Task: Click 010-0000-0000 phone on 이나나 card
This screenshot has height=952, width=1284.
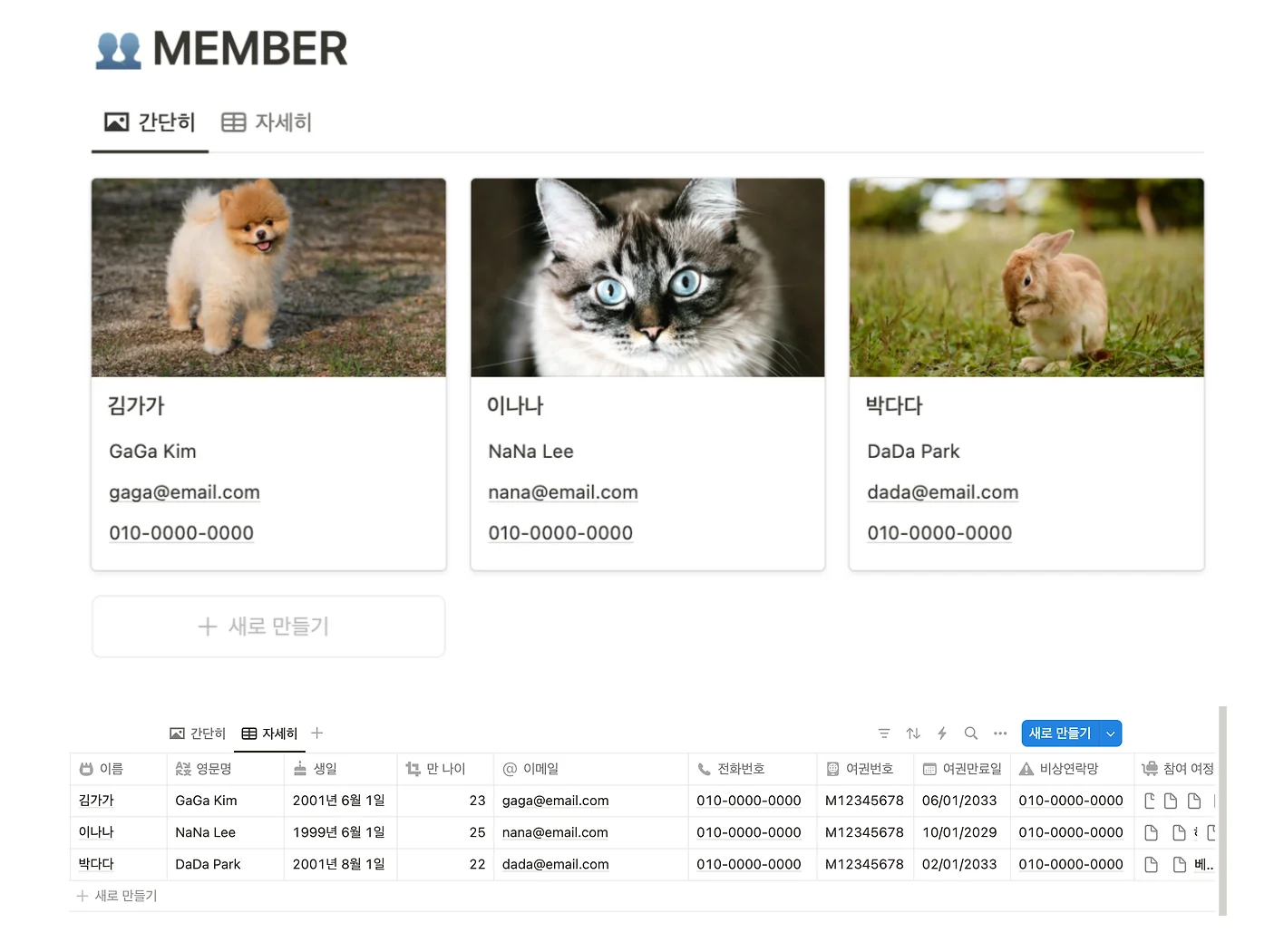Action: click(560, 533)
